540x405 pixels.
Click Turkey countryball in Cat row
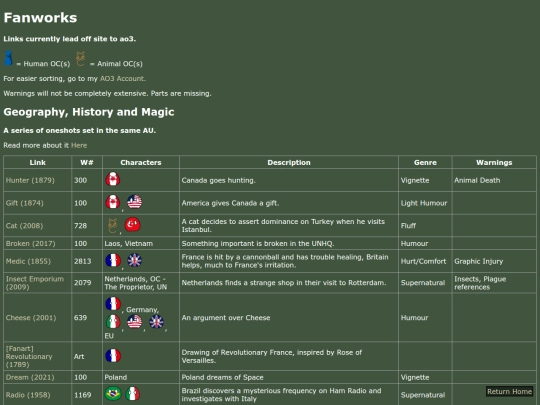pos(132,225)
